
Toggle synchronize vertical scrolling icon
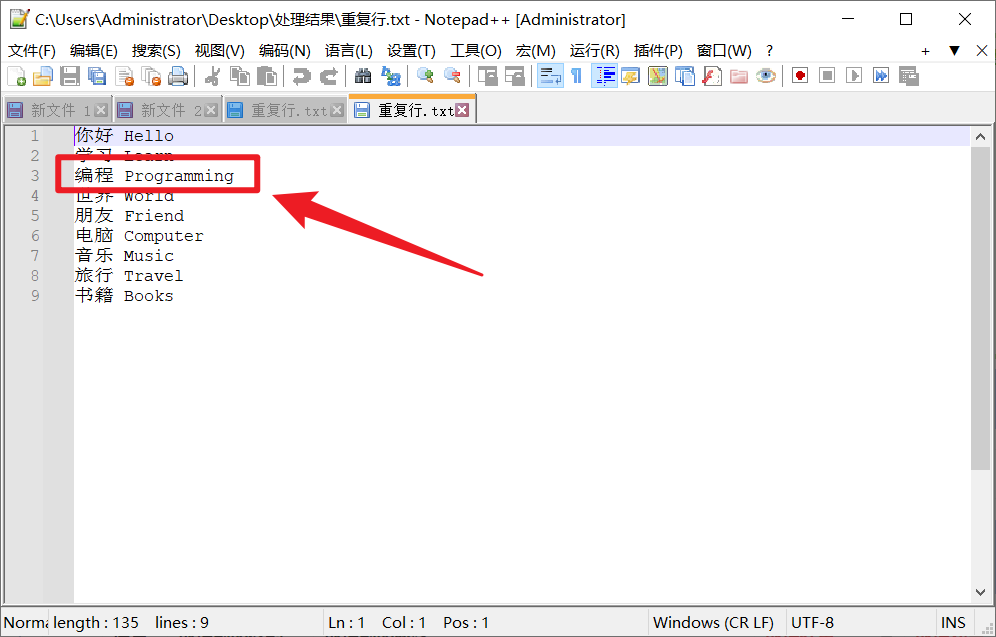click(x=487, y=76)
